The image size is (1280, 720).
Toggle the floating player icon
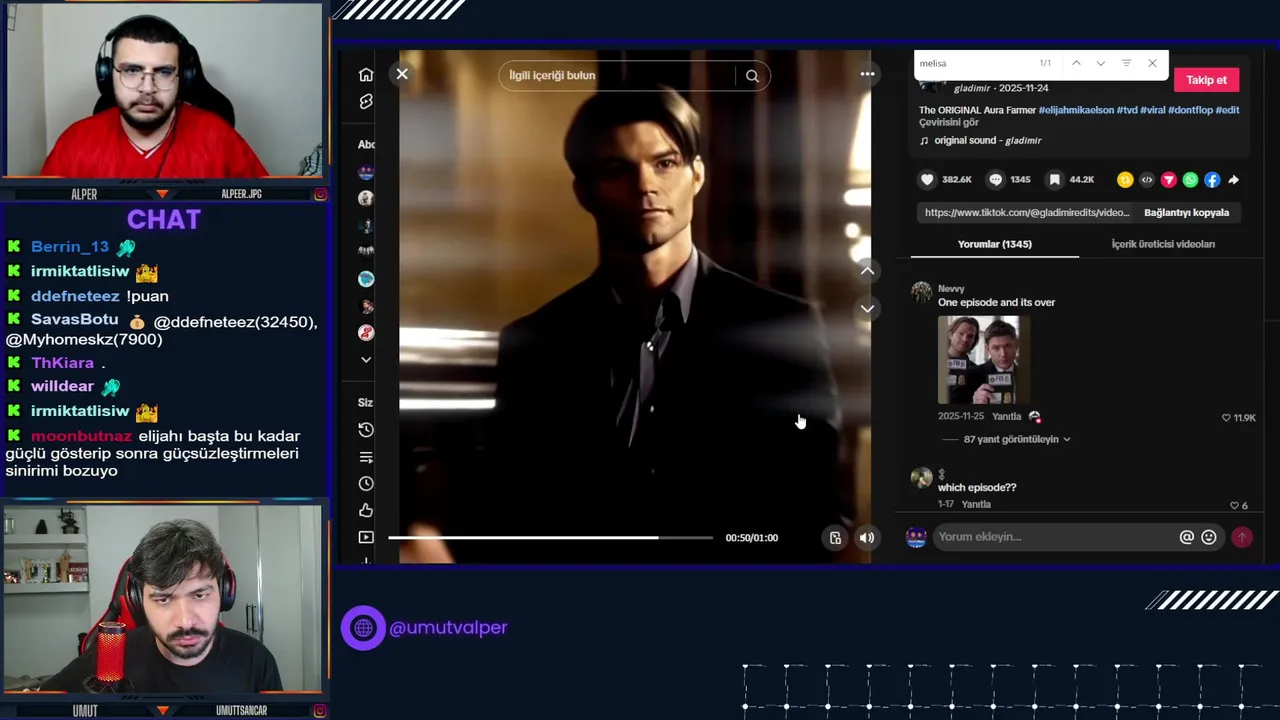click(x=835, y=538)
